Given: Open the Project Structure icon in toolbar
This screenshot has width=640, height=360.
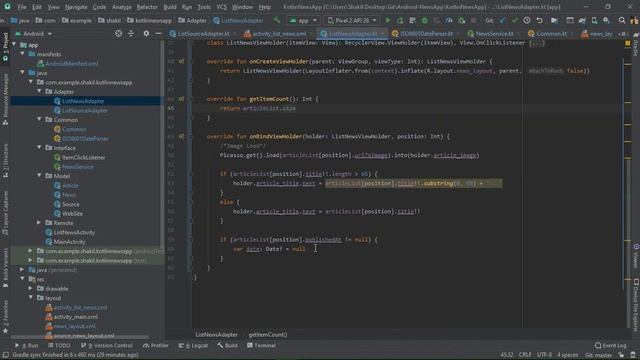Looking at the screenshot, I should coord(554,20).
